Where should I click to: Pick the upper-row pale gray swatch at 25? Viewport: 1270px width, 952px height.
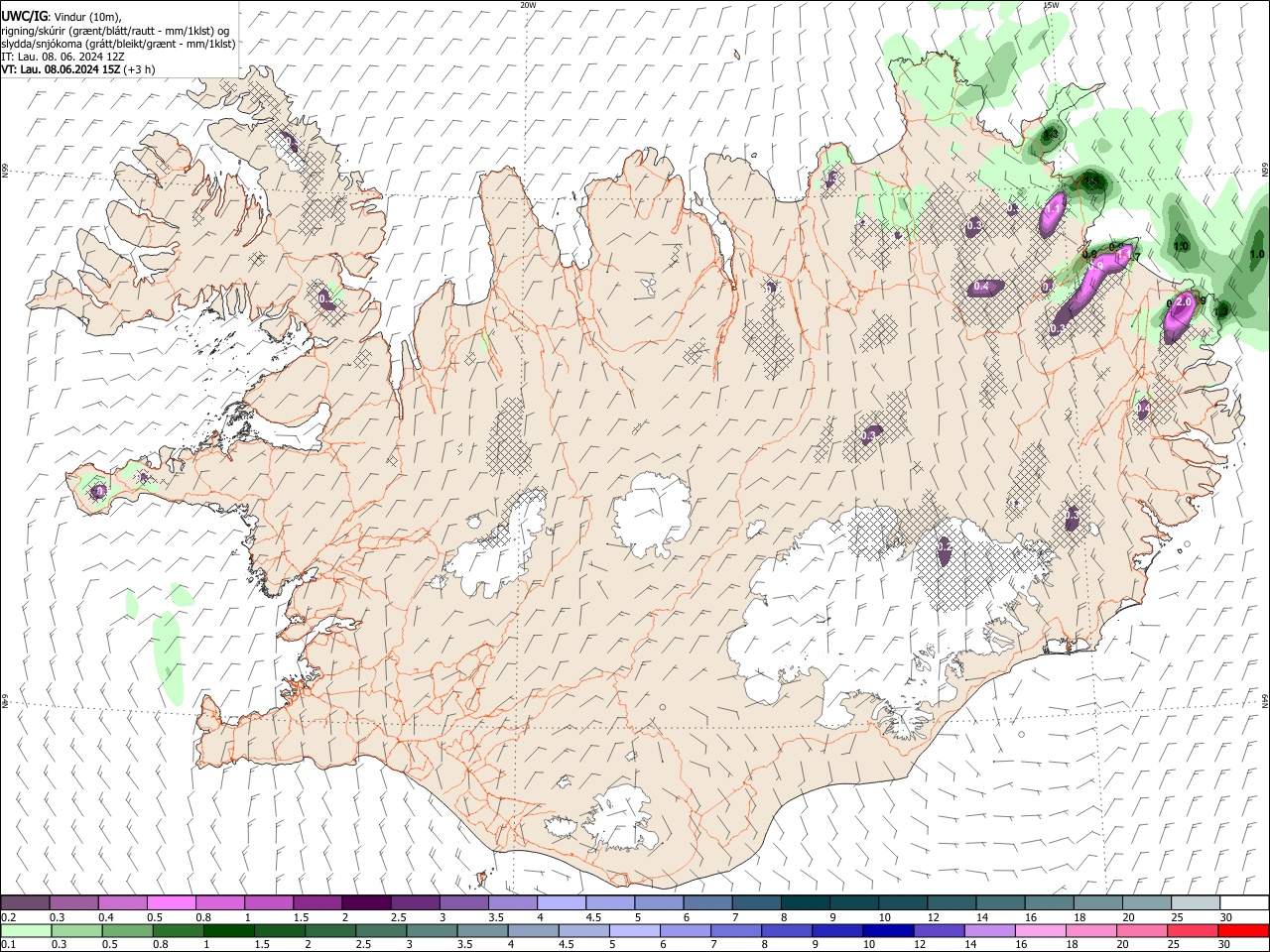[1195, 902]
